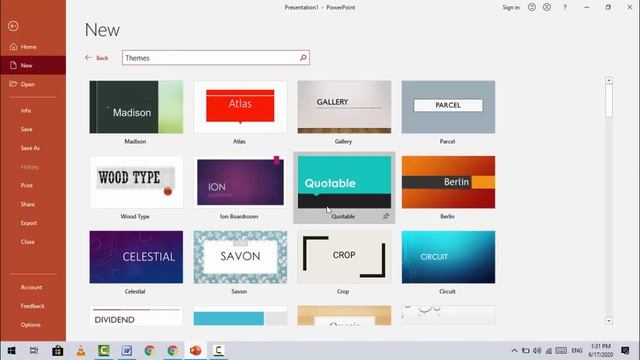Select the Parcel theme thumbnail
This screenshot has height=360, width=640.
tap(449, 107)
